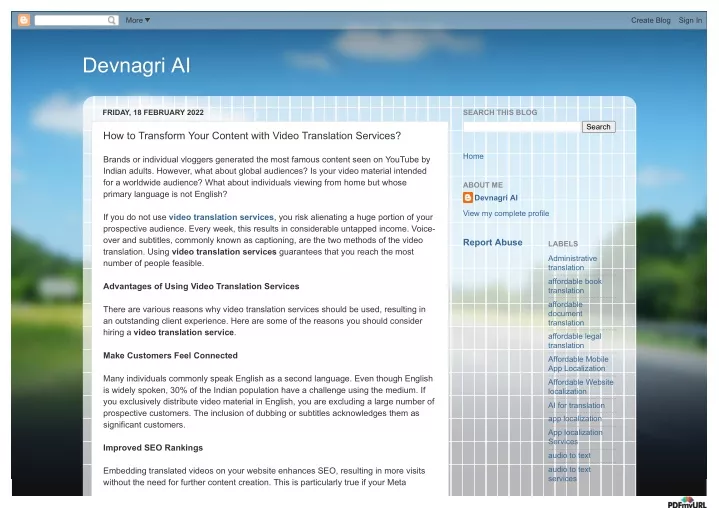Select the affordable book translation label
Viewport: 719px width, 508px height.
[x=575, y=286]
